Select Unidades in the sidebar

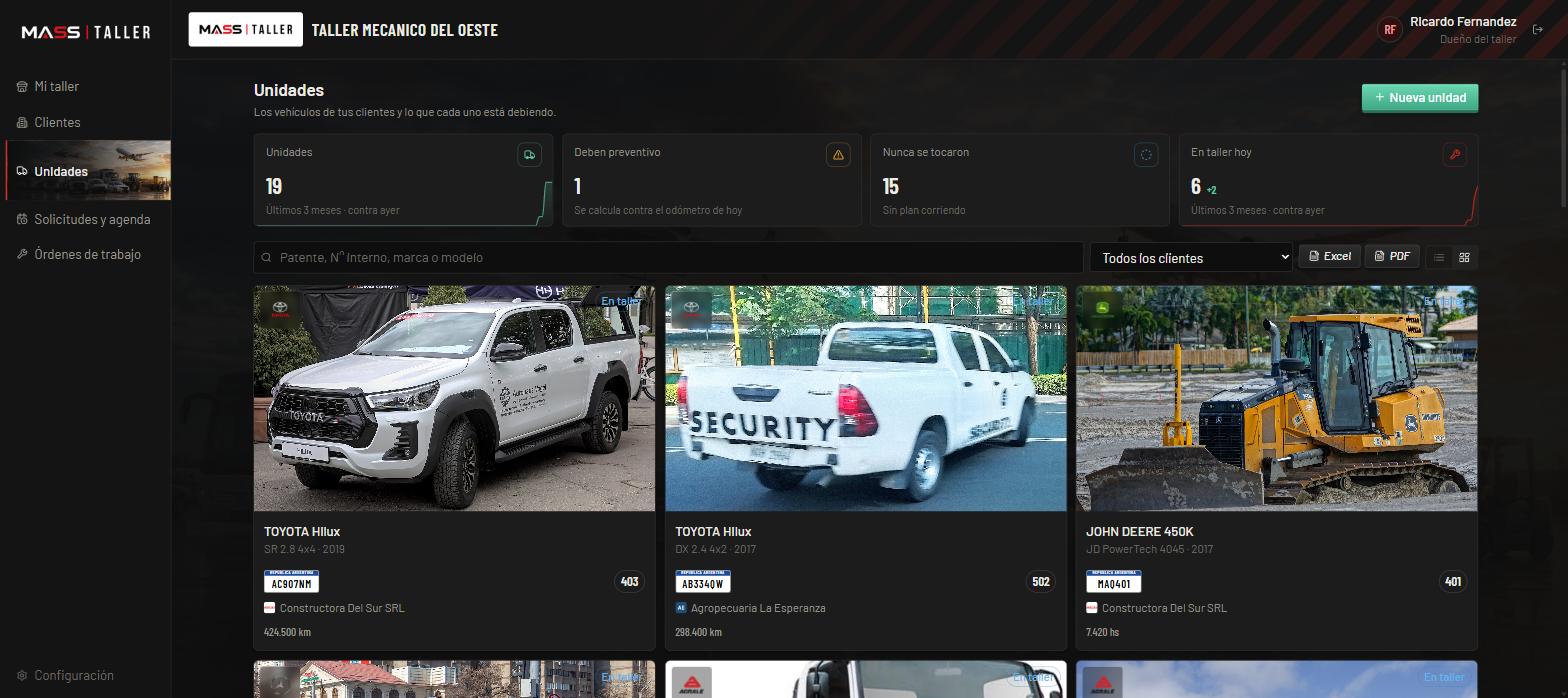tap(88, 171)
